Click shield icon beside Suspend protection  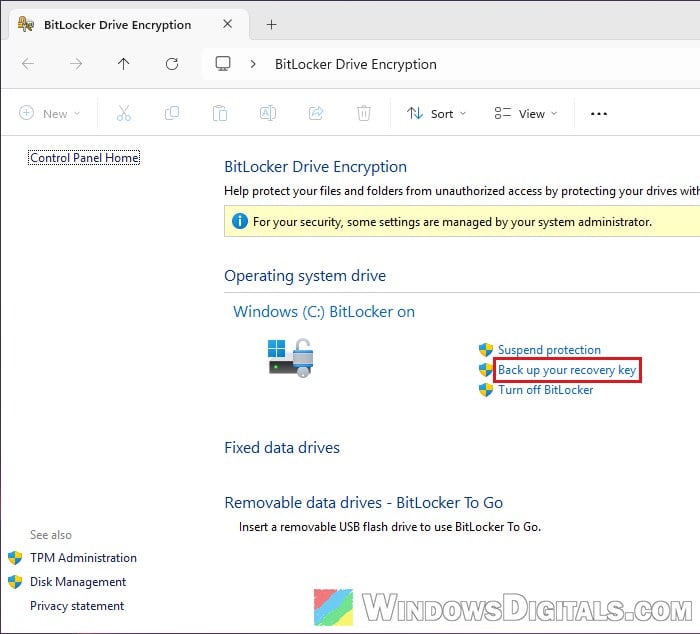(x=486, y=350)
